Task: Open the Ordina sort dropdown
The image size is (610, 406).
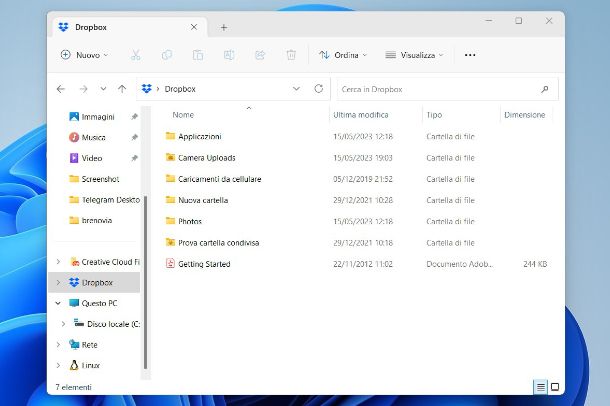Action: (343, 55)
